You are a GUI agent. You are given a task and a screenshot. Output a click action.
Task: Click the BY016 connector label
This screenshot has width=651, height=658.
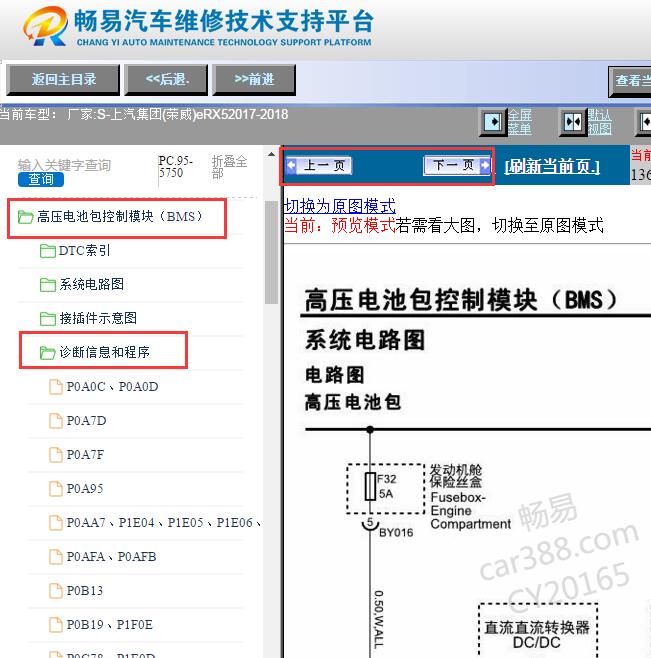[396, 533]
